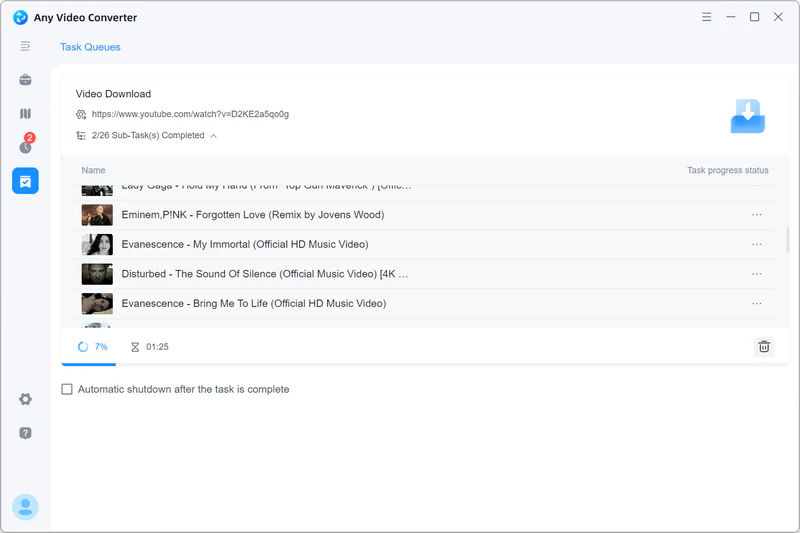This screenshot has height=533, width=800.
Task: Open the help question mark icon
Action: [x=25, y=433]
